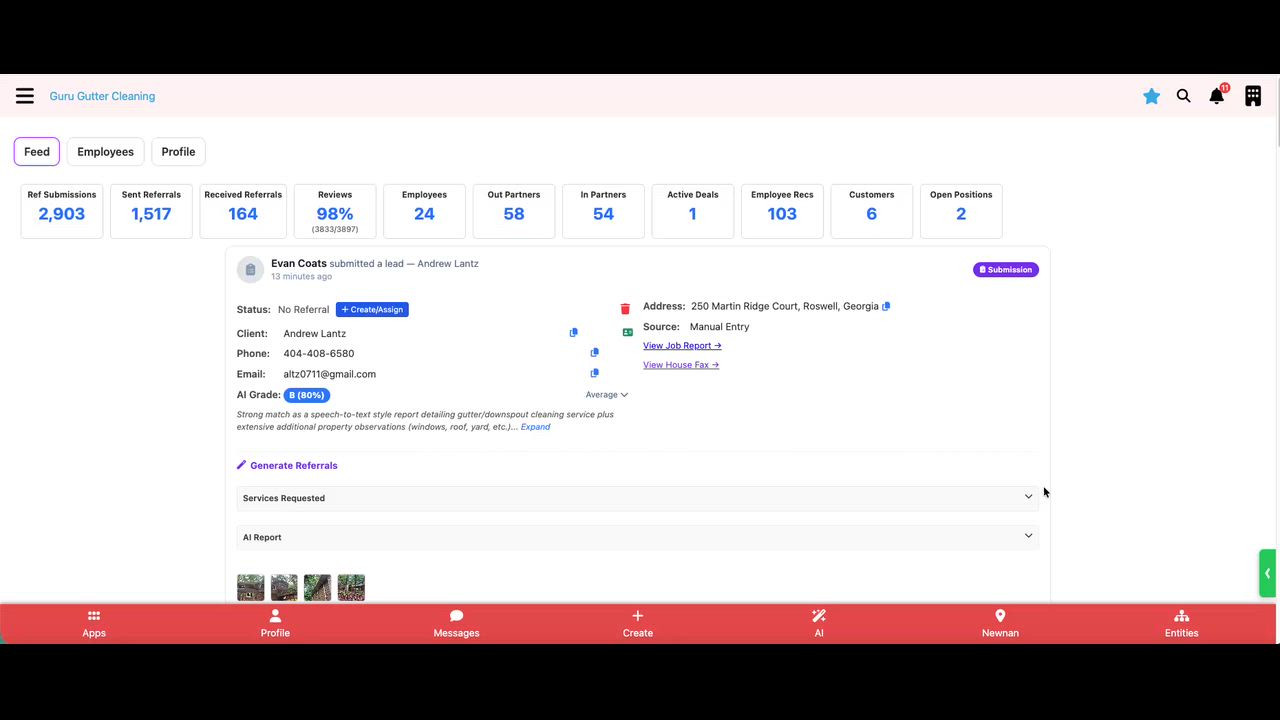Expand the Services Requested section
This screenshot has height=720, width=1280.
638,498
